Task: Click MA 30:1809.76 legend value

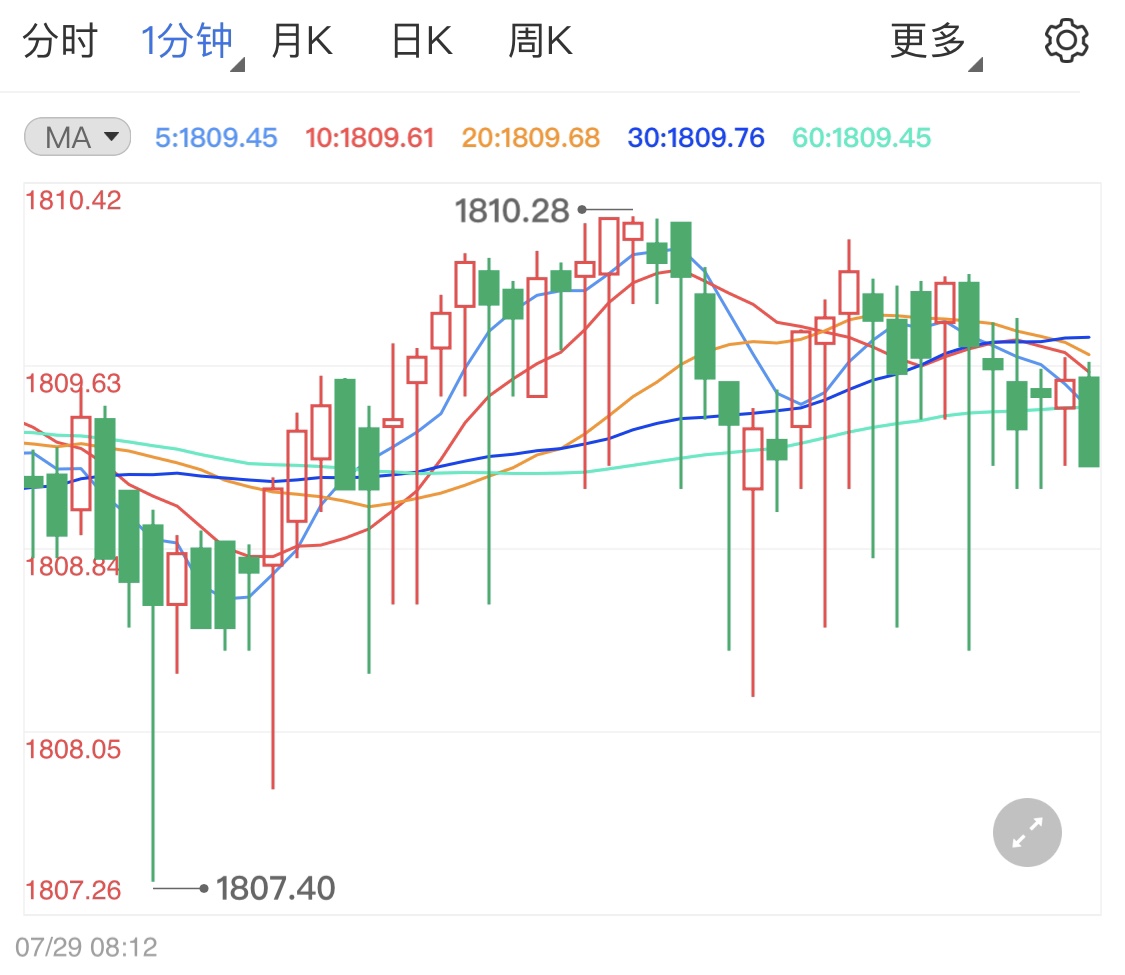Action: (696, 138)
